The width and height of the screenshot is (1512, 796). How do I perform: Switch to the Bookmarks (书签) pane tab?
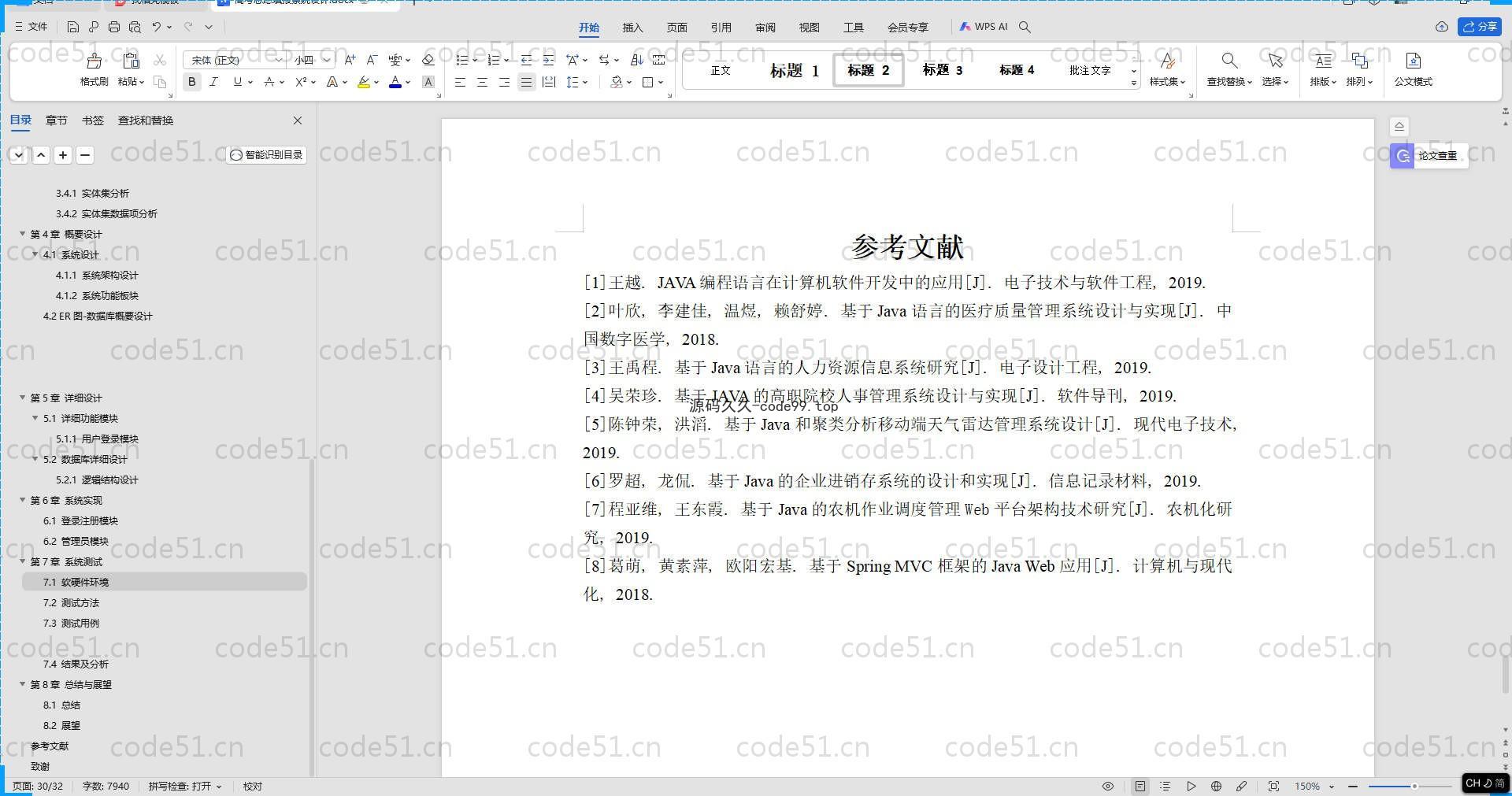coord(92,120)
